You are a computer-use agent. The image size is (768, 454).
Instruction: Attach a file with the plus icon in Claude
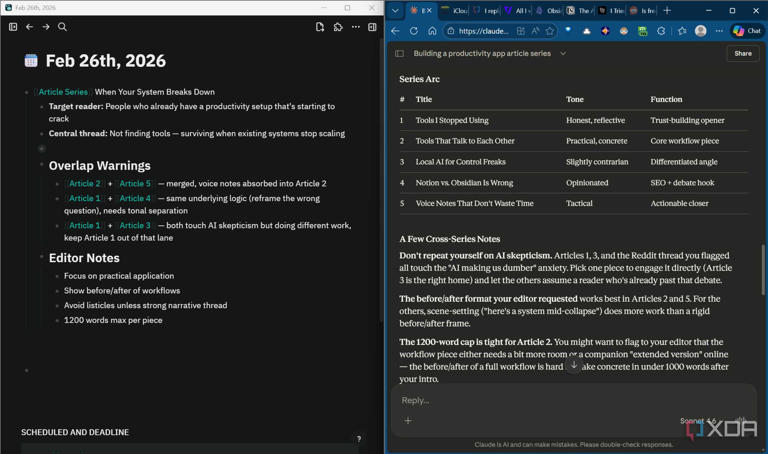pyautogui.click(x=408, y=420)
